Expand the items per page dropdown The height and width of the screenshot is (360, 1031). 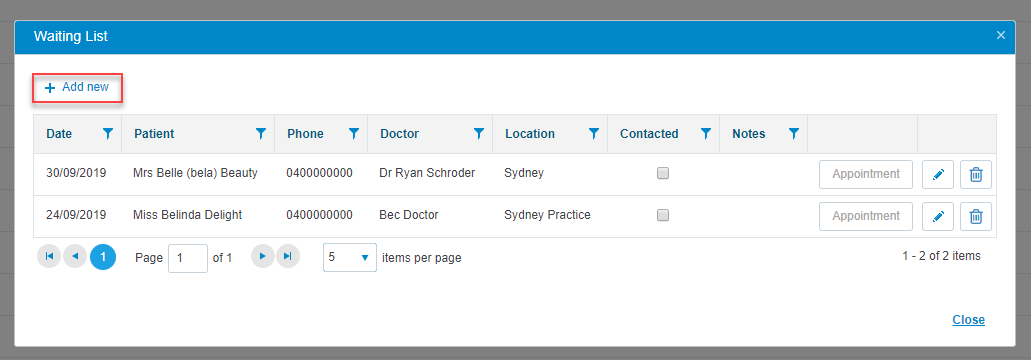[350, 258]
